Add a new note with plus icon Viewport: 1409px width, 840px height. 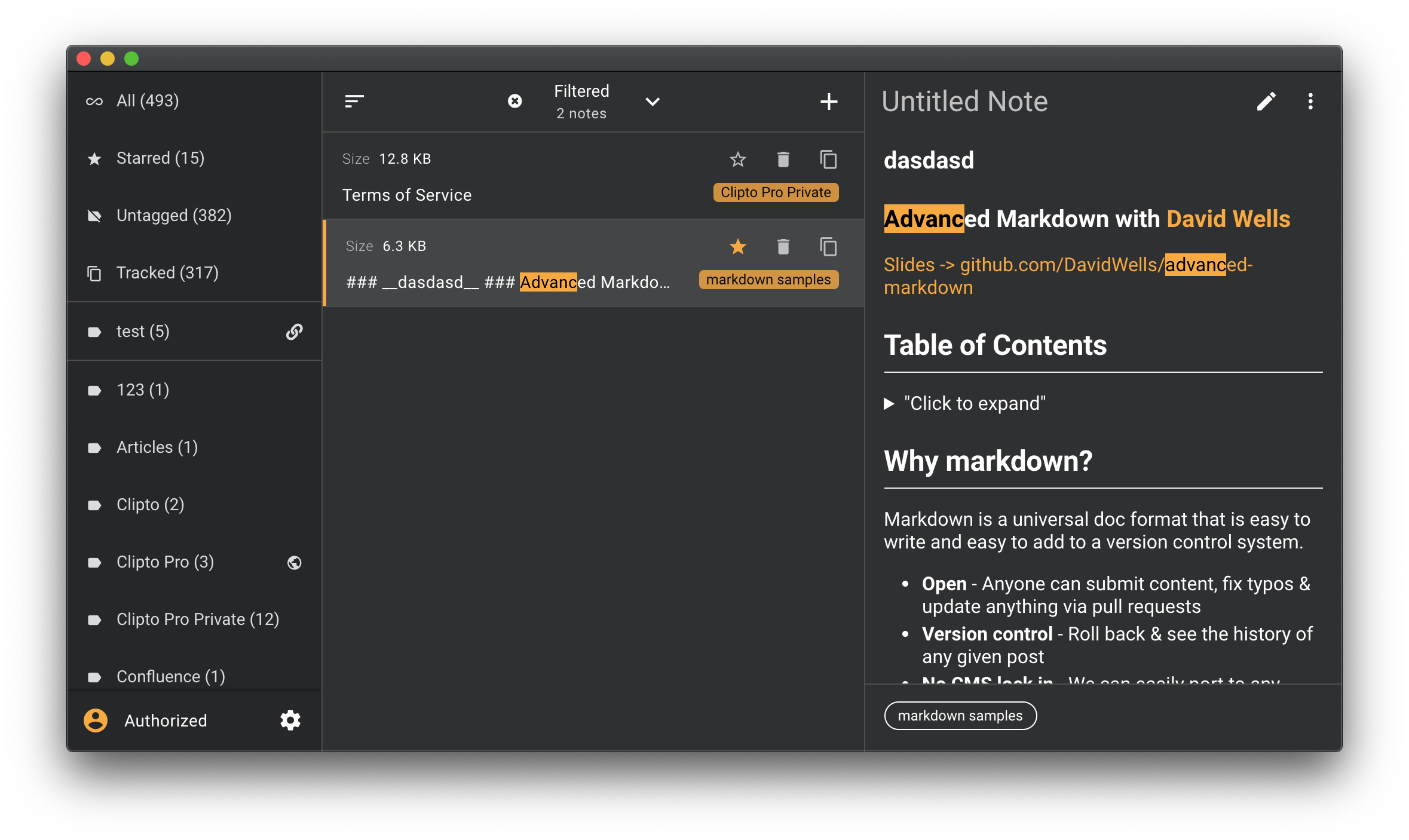(x=828, y=102)
